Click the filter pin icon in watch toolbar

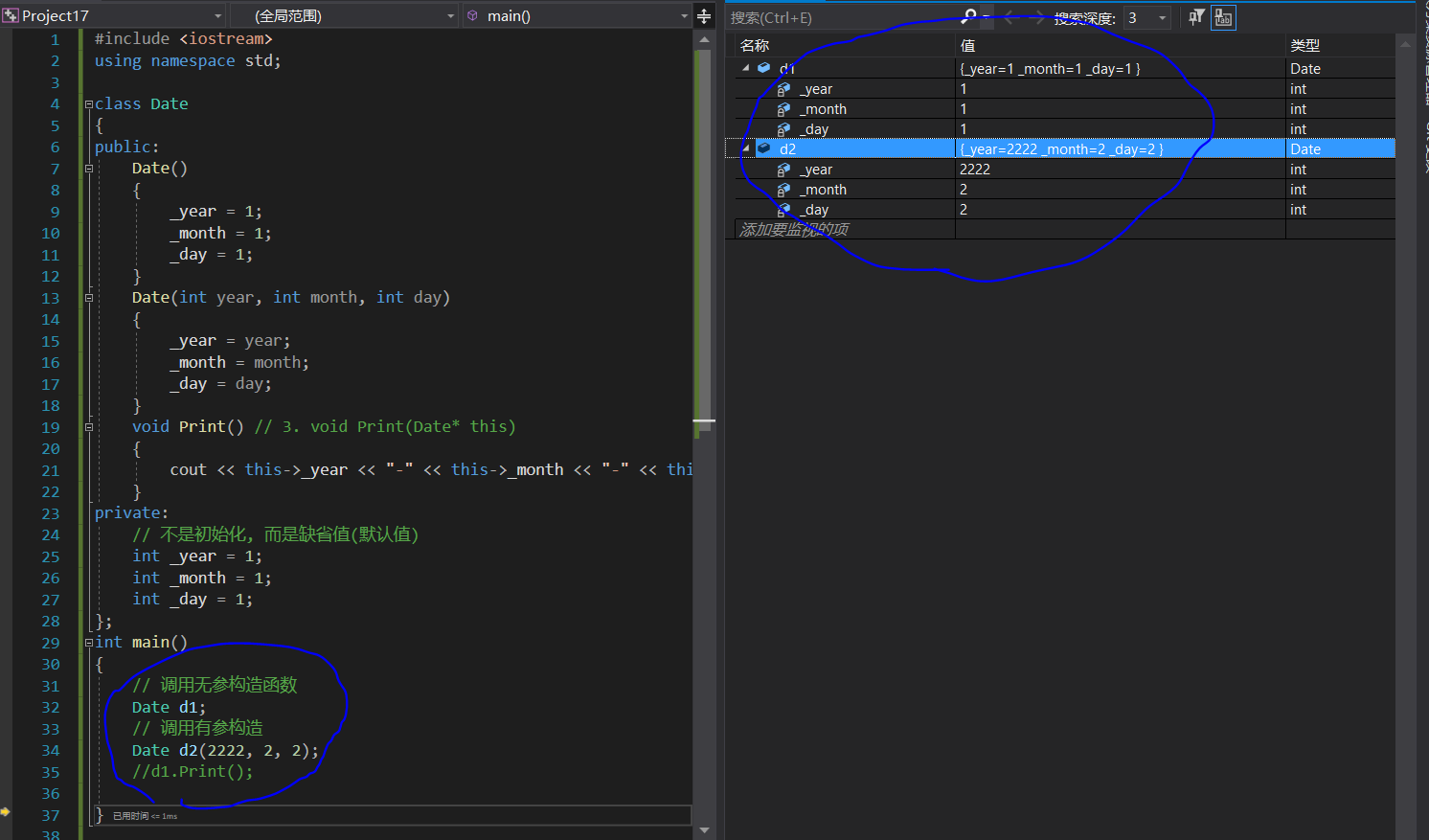pos(1196,16)
